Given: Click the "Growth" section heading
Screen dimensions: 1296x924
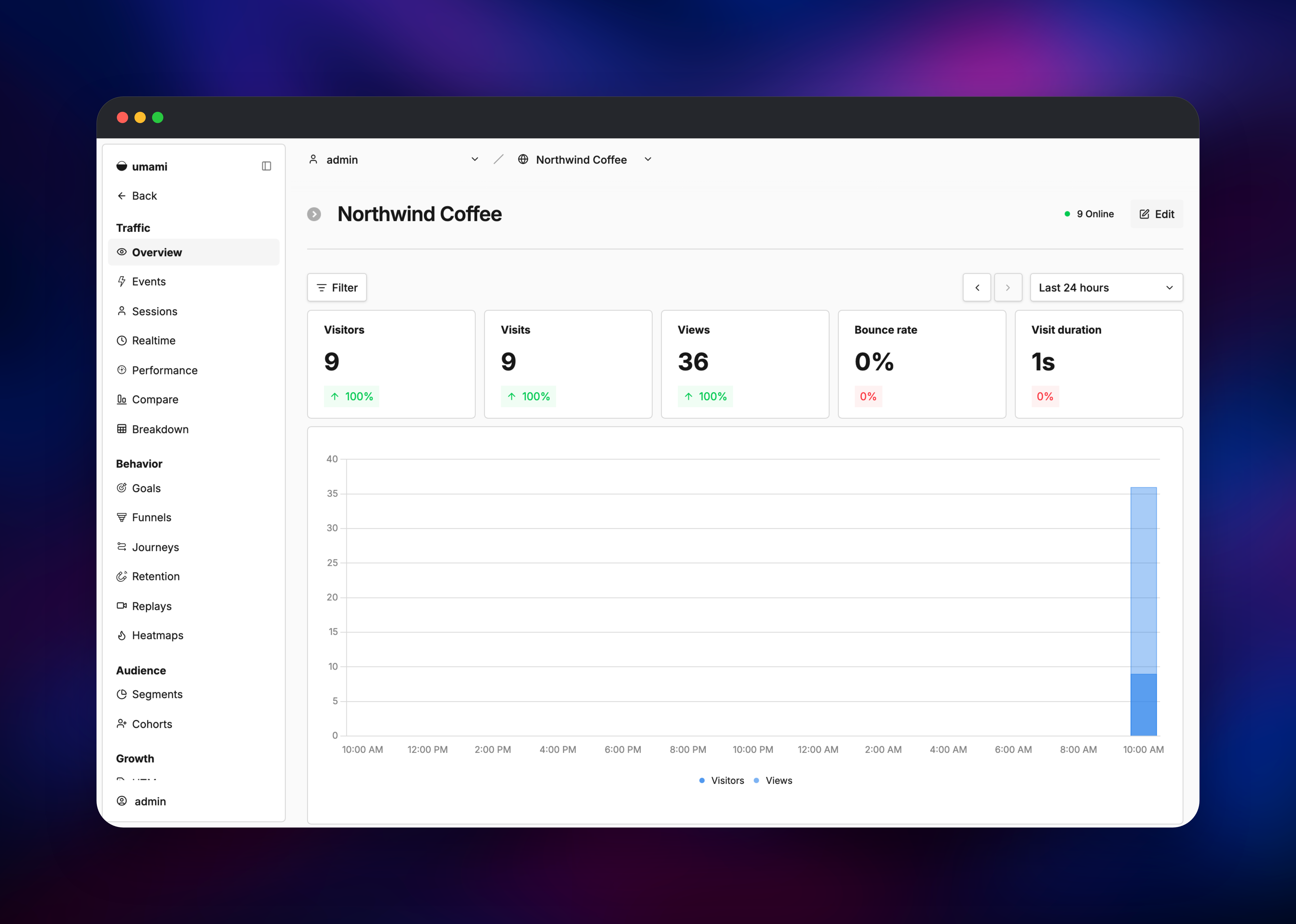Looking at the screenshot, I should point(135,758).
